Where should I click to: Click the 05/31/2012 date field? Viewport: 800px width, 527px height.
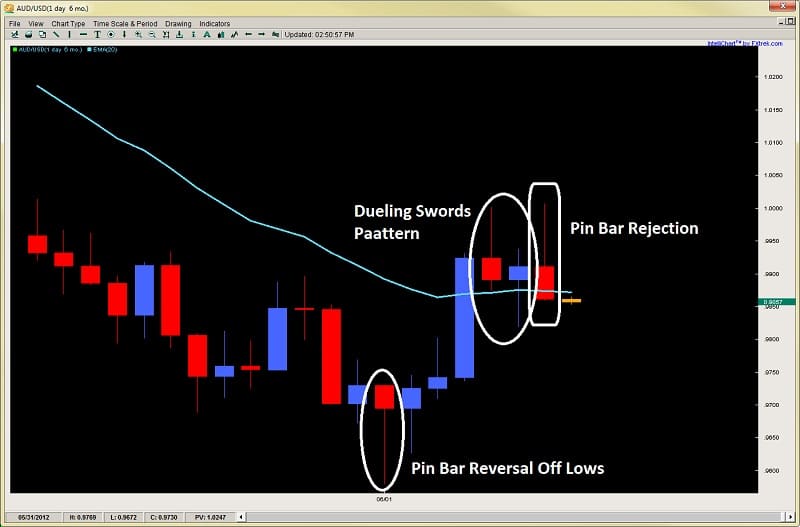(36, 517)
